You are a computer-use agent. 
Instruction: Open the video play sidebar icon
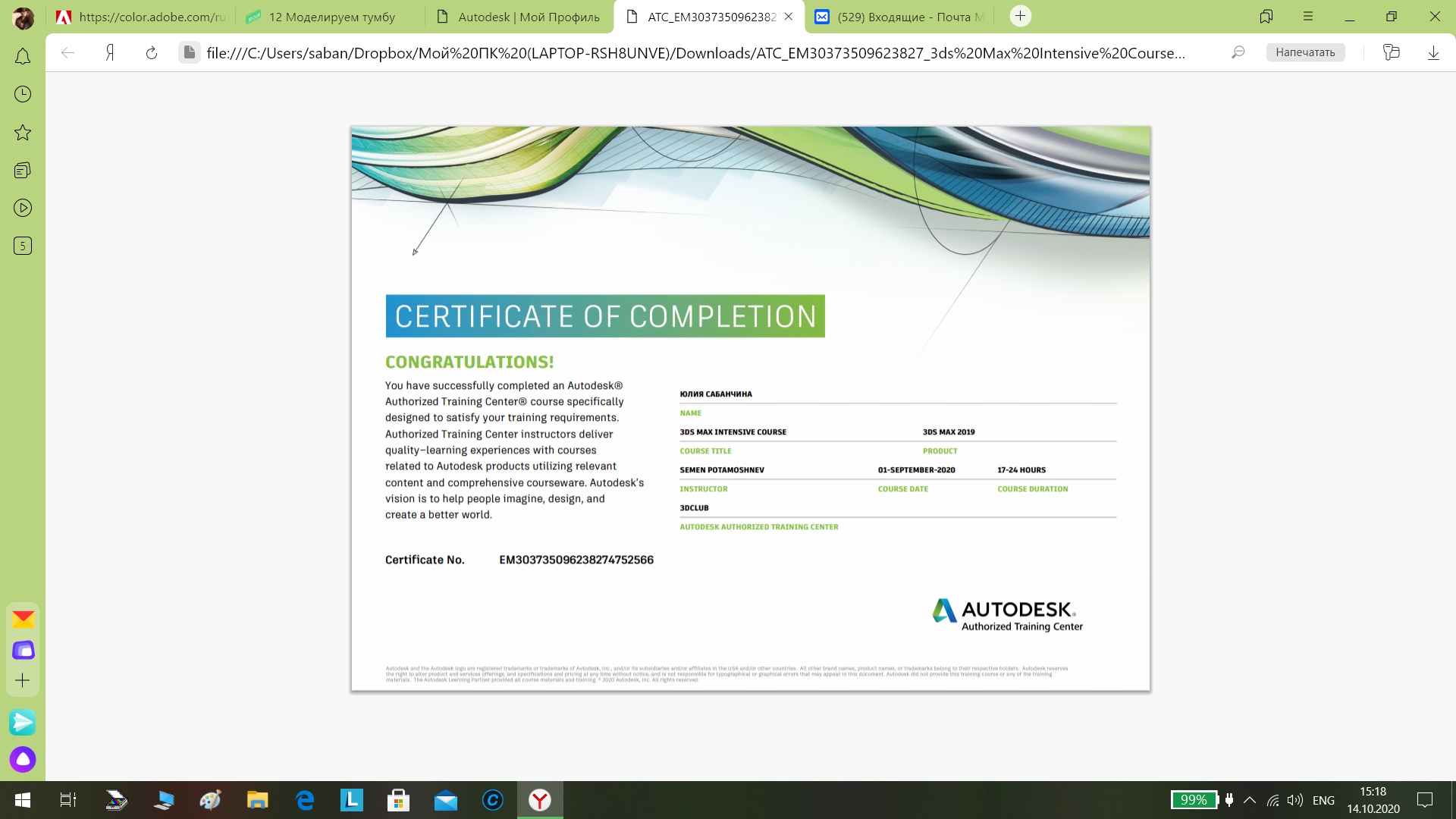23,208
